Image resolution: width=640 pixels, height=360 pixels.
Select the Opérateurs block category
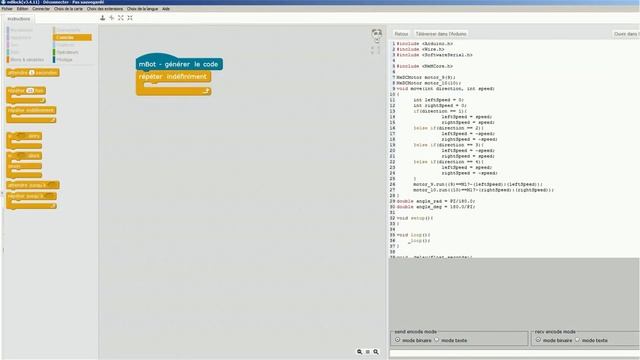pos(67,52)
